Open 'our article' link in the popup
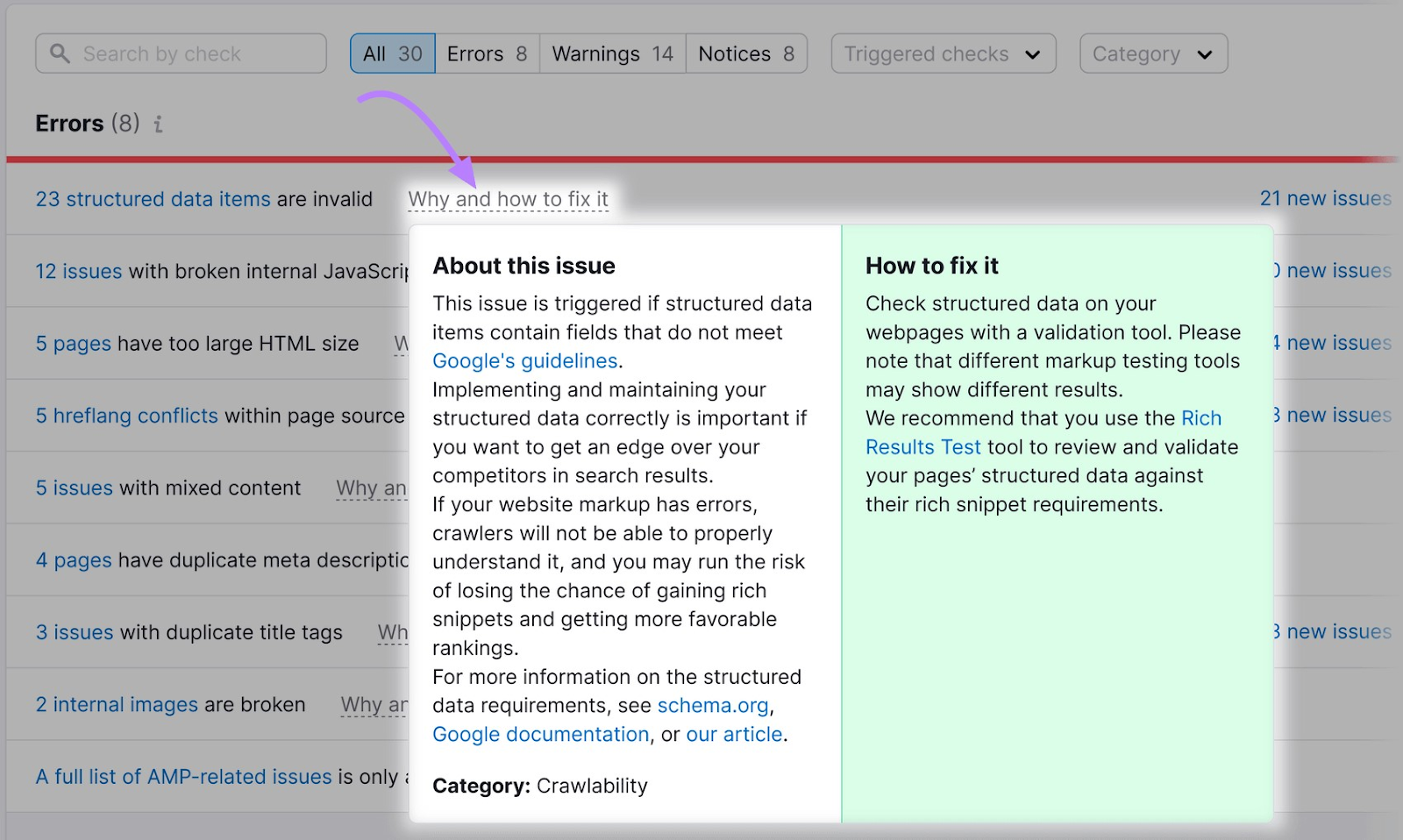 733,734
